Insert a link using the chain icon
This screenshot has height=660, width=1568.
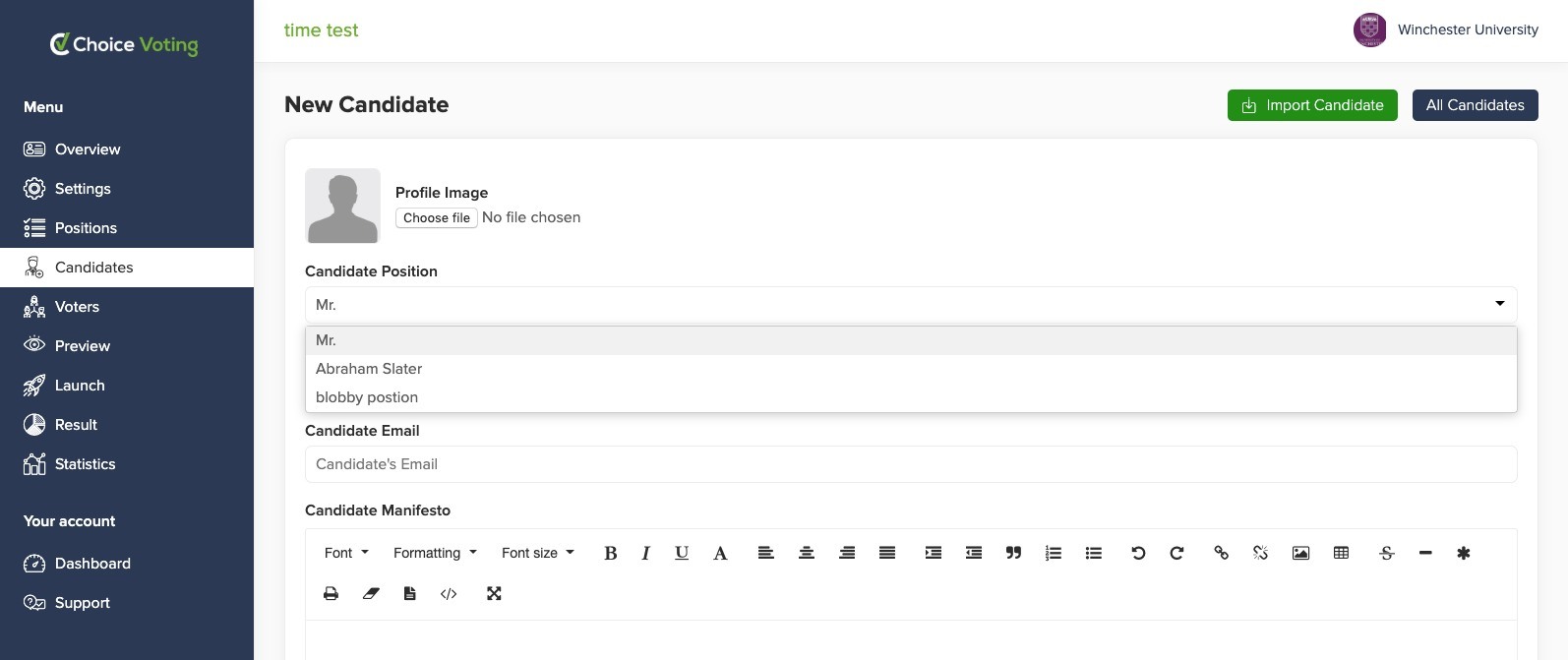tap(1221, 553)
